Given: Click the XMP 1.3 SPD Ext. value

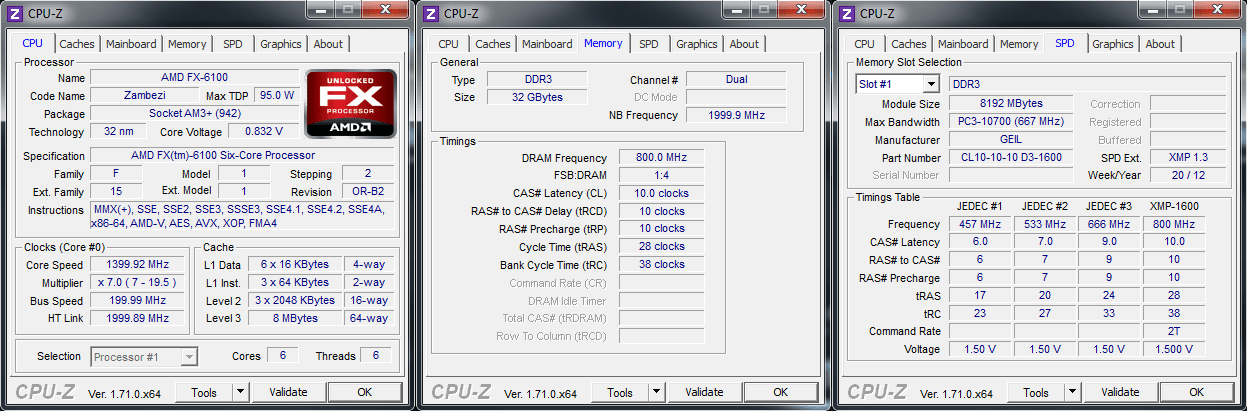Looking at the screenshot, I should [x=1187, y=158].
